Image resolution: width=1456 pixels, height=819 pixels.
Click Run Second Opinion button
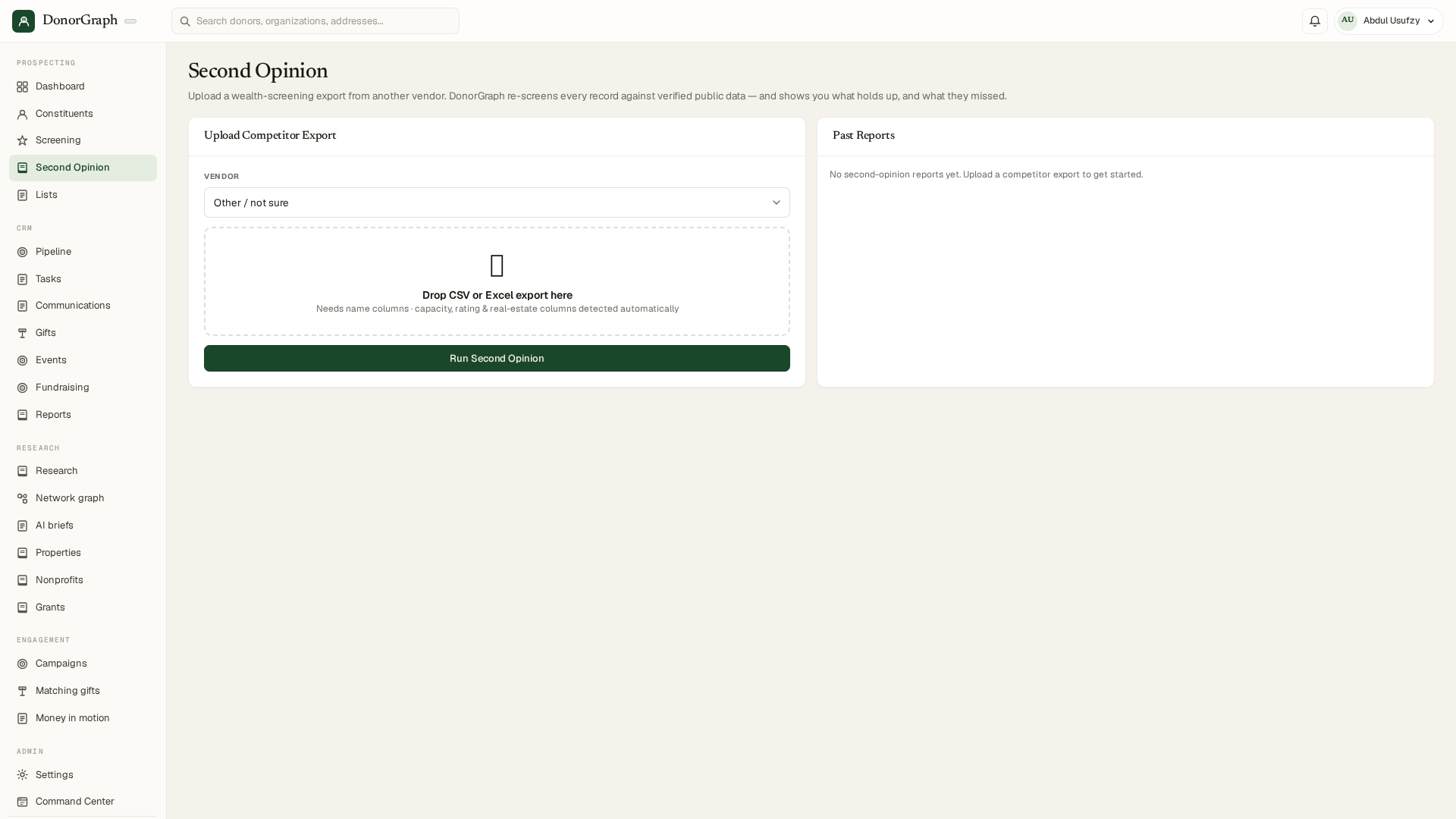[x=497, y=359]
